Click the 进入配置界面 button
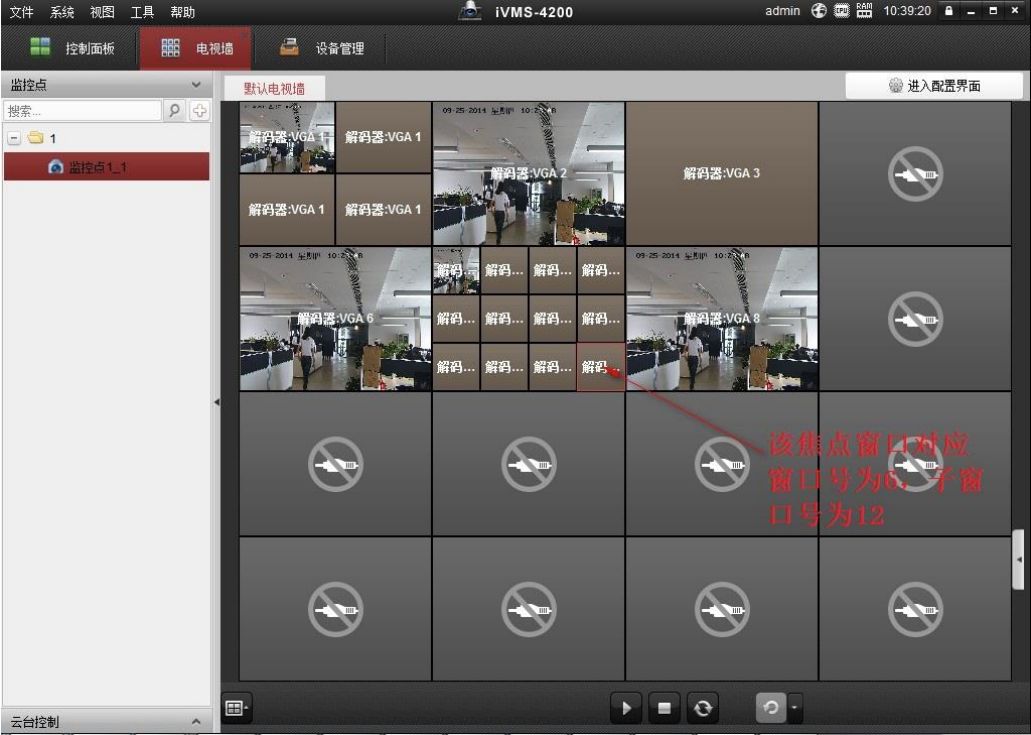Screen dimensions: 1031x735 [x=933, y=86]
